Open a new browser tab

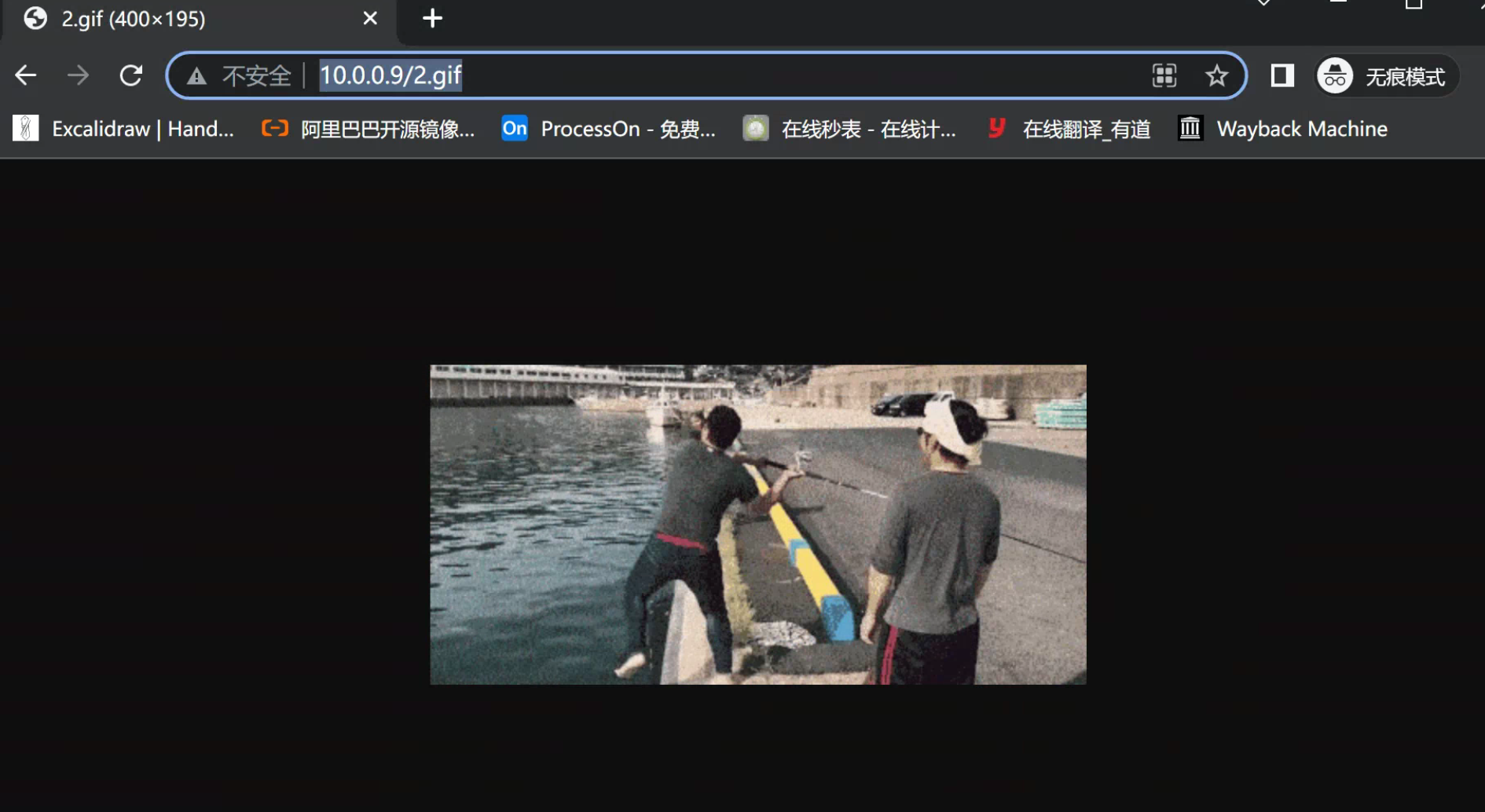click(x=431, y=19)
